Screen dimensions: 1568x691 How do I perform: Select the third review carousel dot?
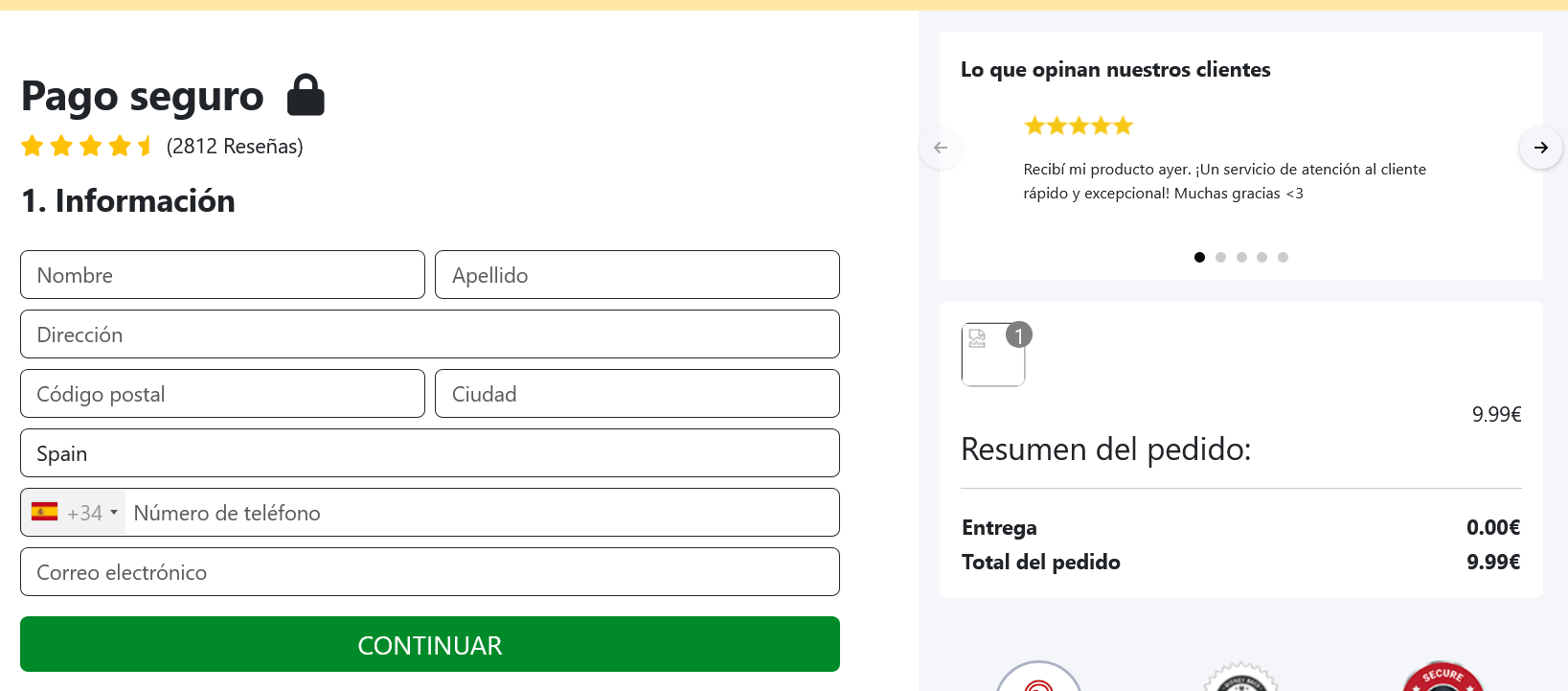[x=1241, y=257]
